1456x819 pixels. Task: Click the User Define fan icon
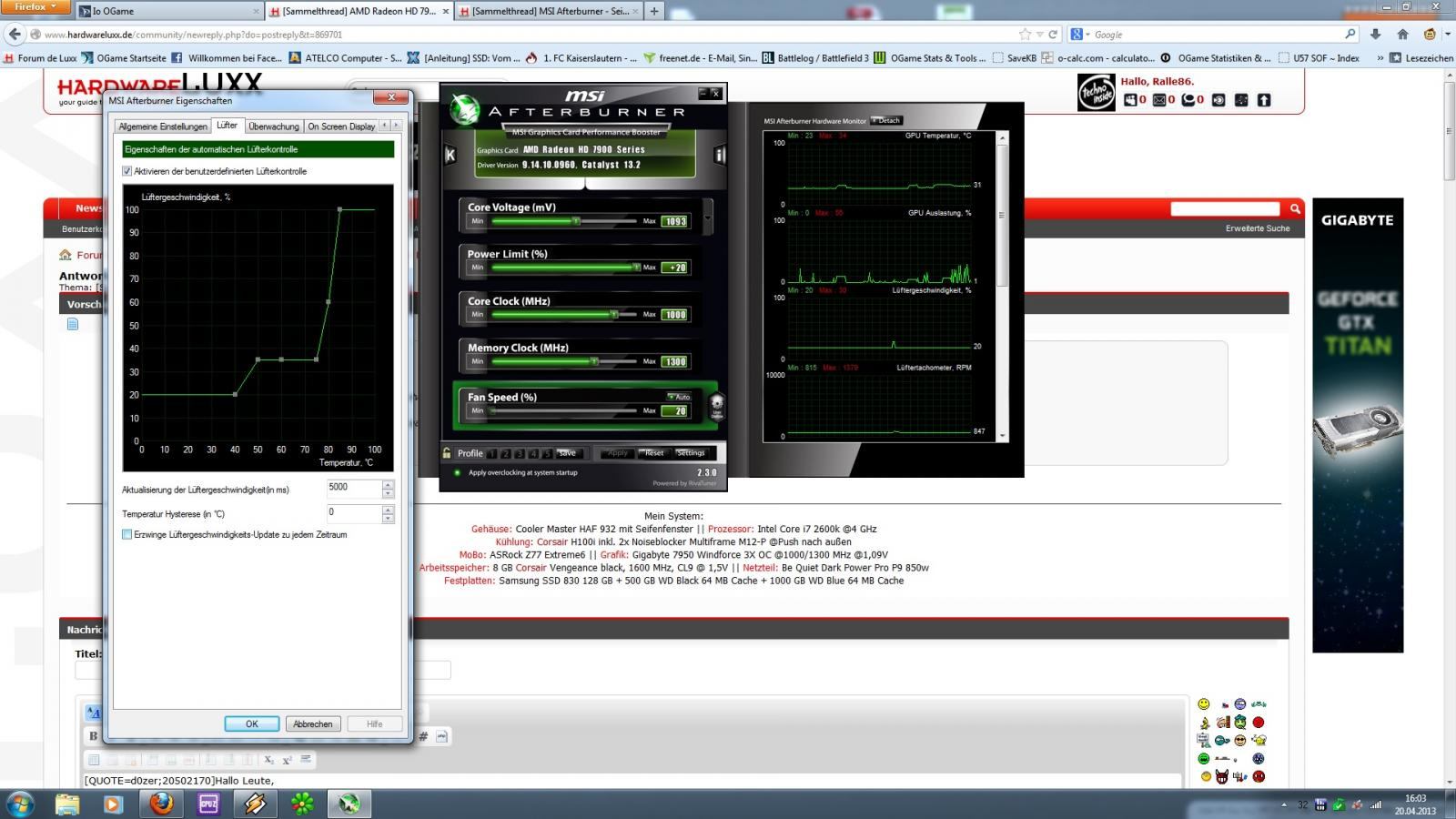pyautogui.click(x=716, y=405)
